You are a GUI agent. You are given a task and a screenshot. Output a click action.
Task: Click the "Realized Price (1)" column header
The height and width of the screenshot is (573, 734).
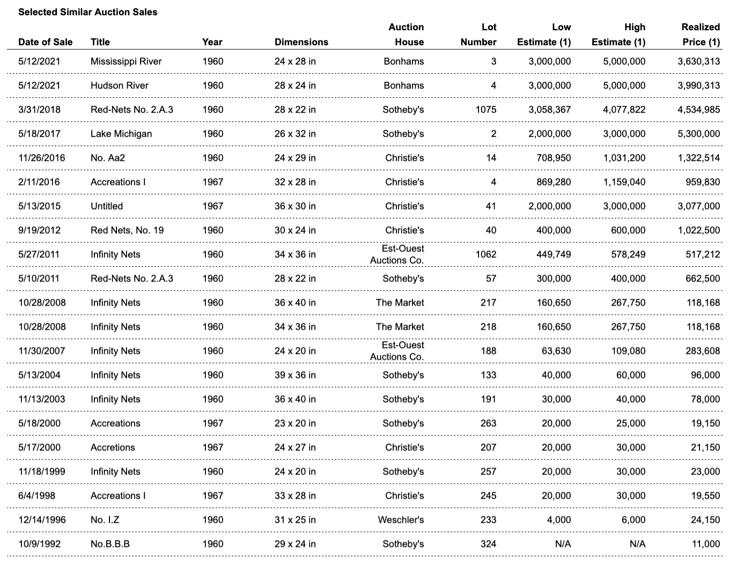click(x=699, y=35)
